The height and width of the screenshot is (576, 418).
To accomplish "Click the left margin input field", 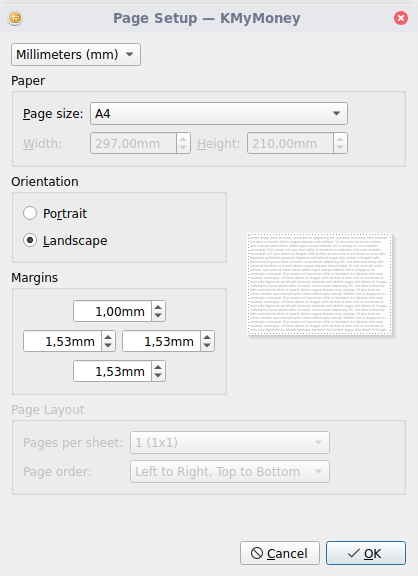I will (x=62, y=341).
